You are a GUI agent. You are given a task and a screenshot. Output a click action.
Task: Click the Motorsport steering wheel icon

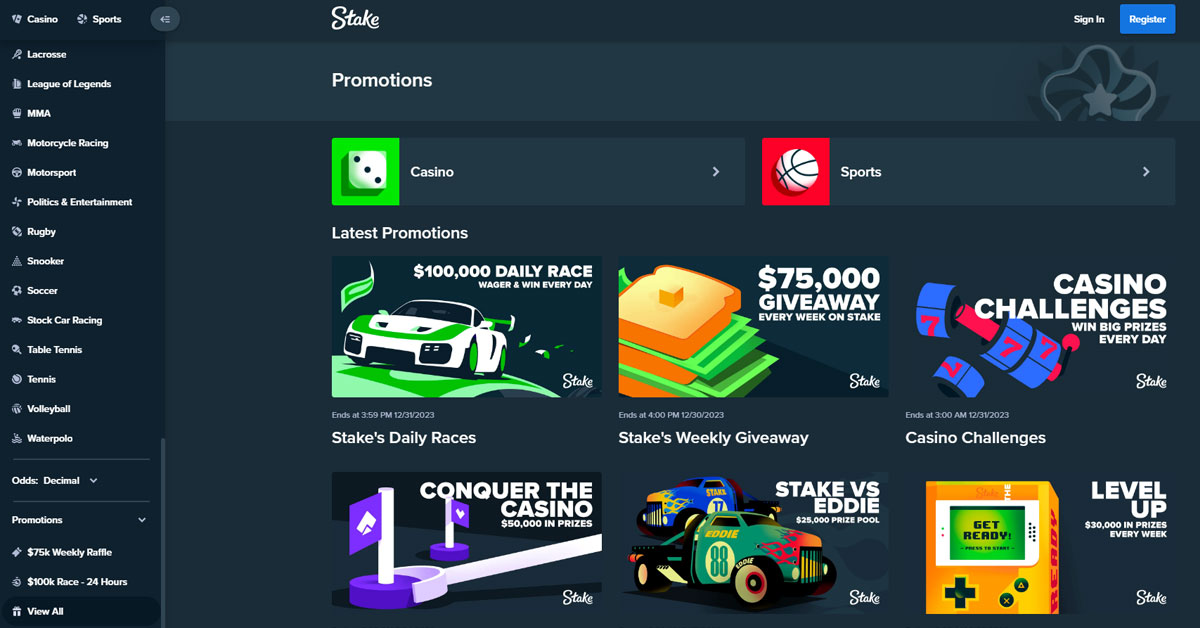[17, 172]
